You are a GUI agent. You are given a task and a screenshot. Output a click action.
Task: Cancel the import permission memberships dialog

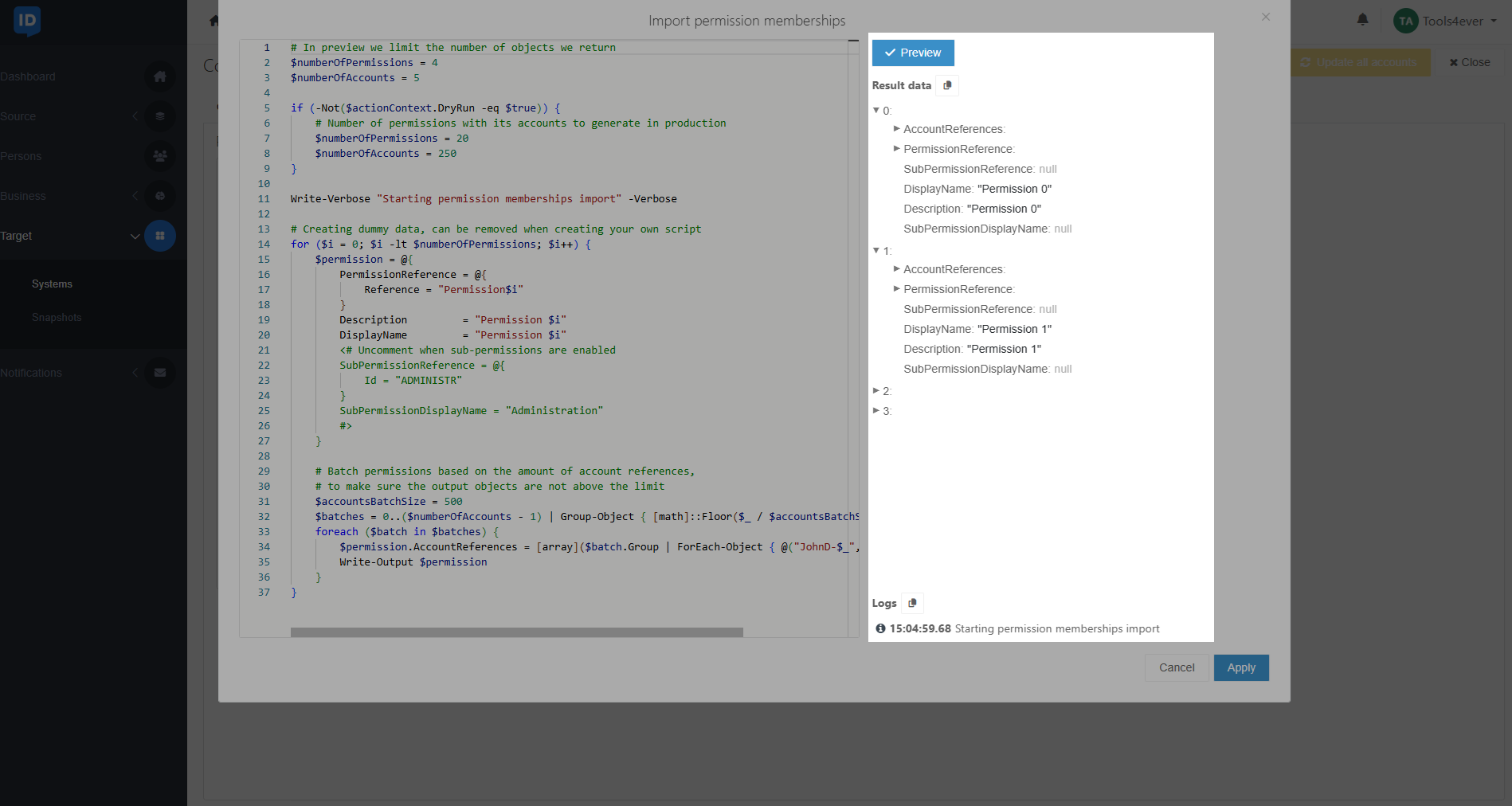[1177, 667]
